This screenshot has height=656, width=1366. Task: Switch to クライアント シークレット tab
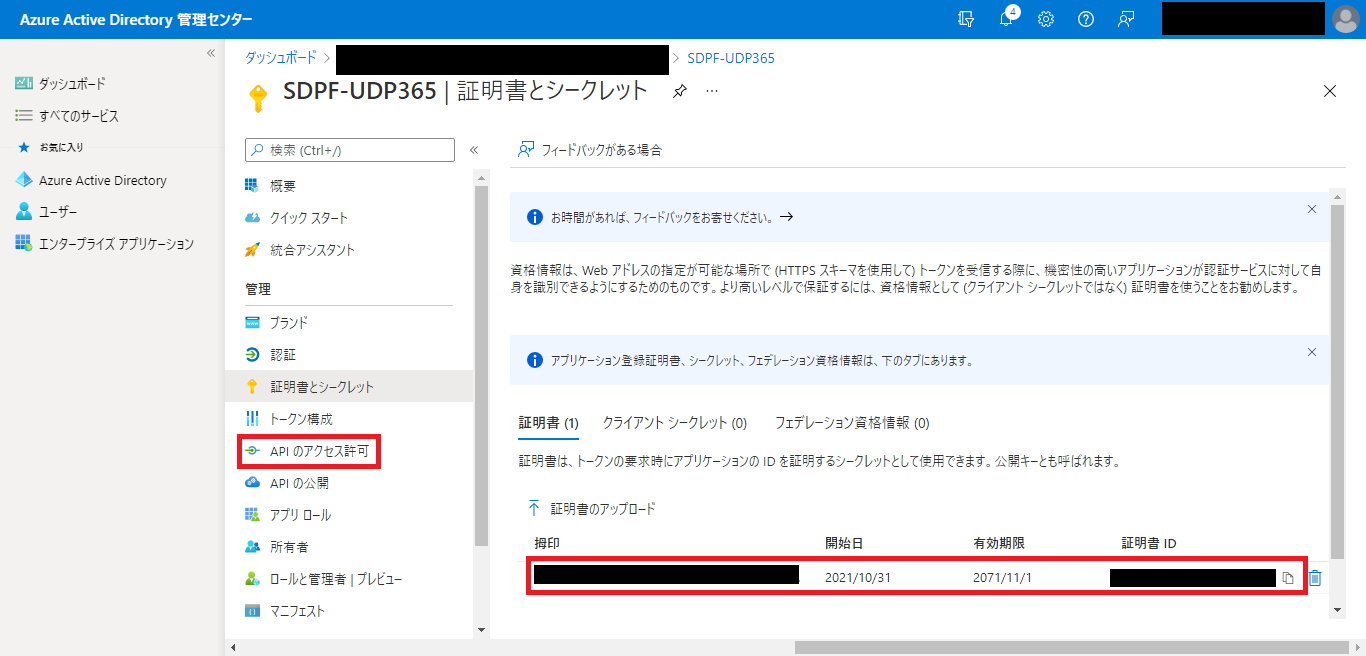(674, 423)
